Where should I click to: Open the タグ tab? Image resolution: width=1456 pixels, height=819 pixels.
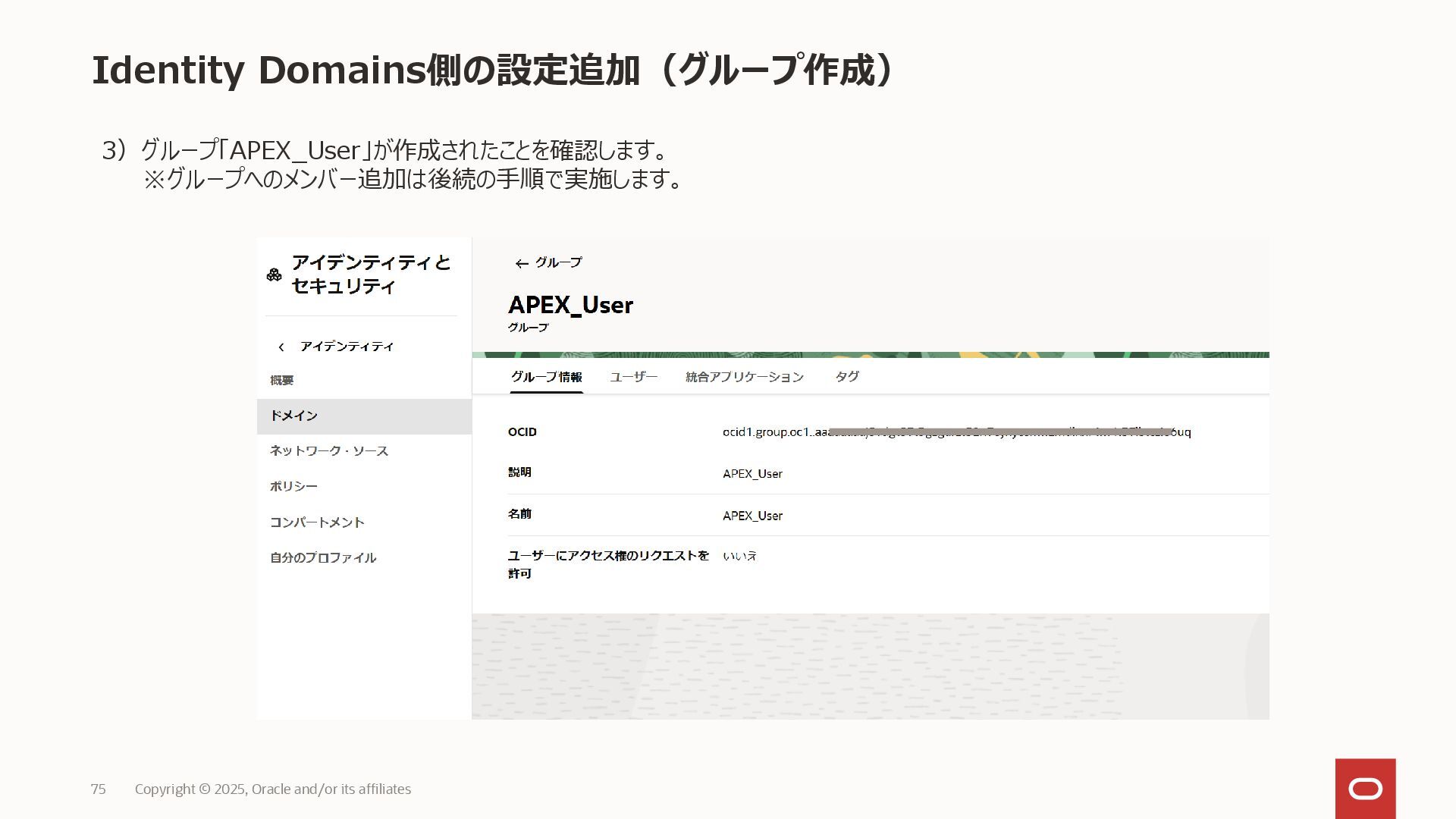click(847, 377)
